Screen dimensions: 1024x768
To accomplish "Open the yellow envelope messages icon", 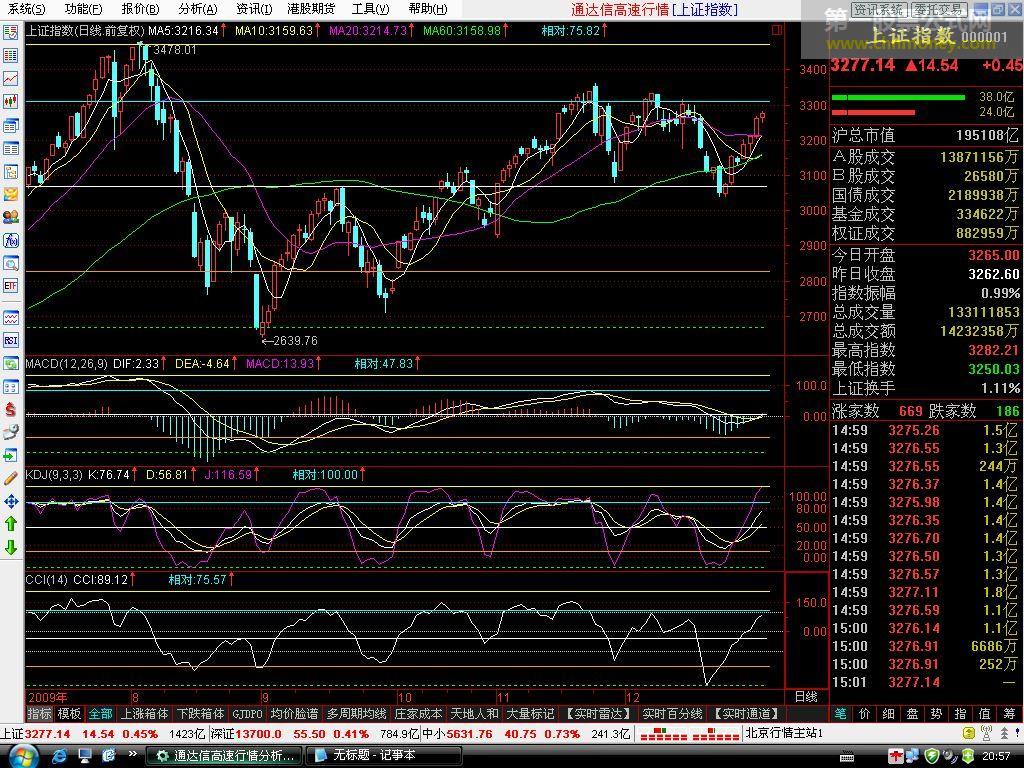I will click(10, 194).
